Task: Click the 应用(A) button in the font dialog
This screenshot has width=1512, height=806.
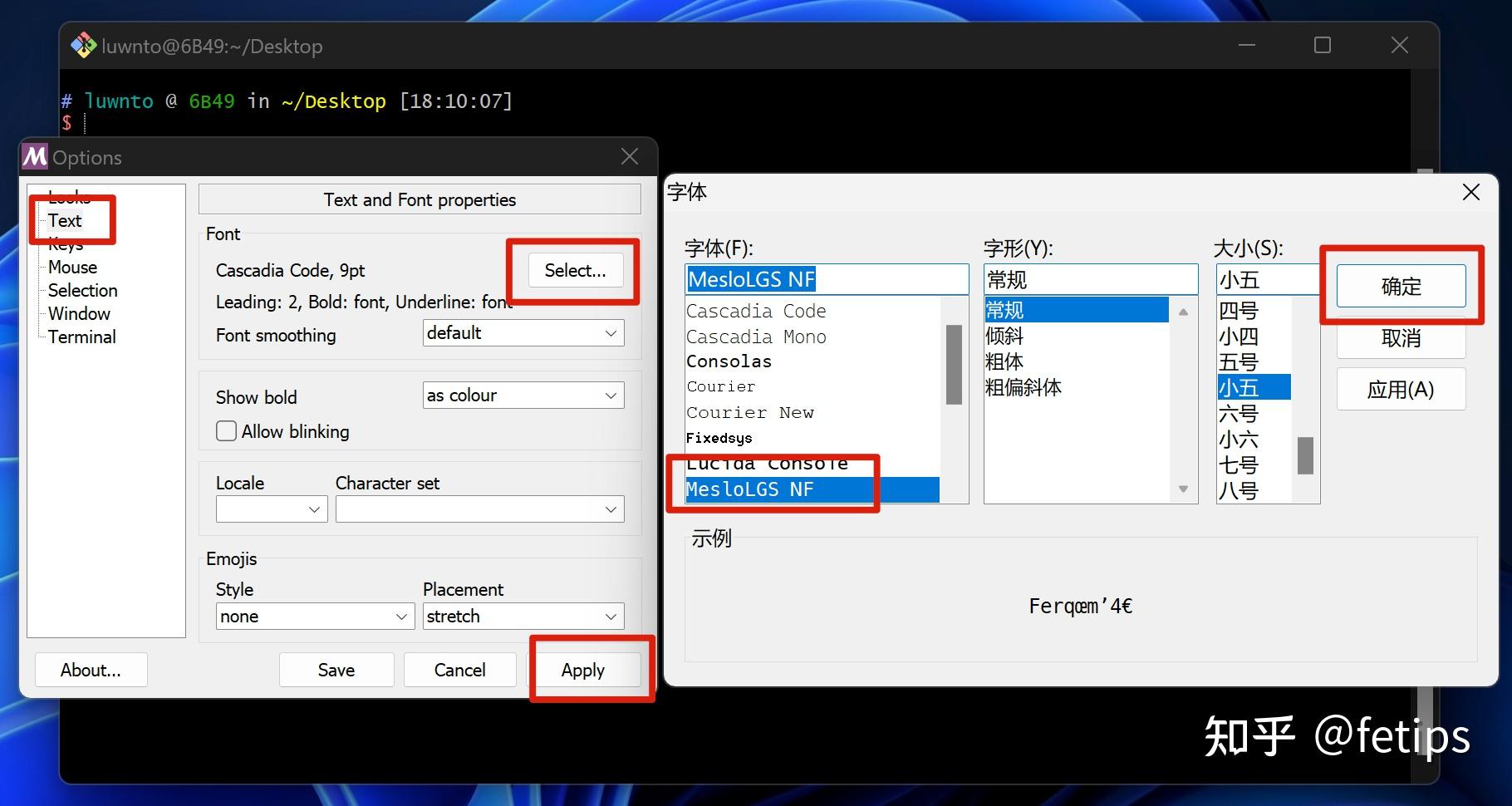Action: 1401,389
